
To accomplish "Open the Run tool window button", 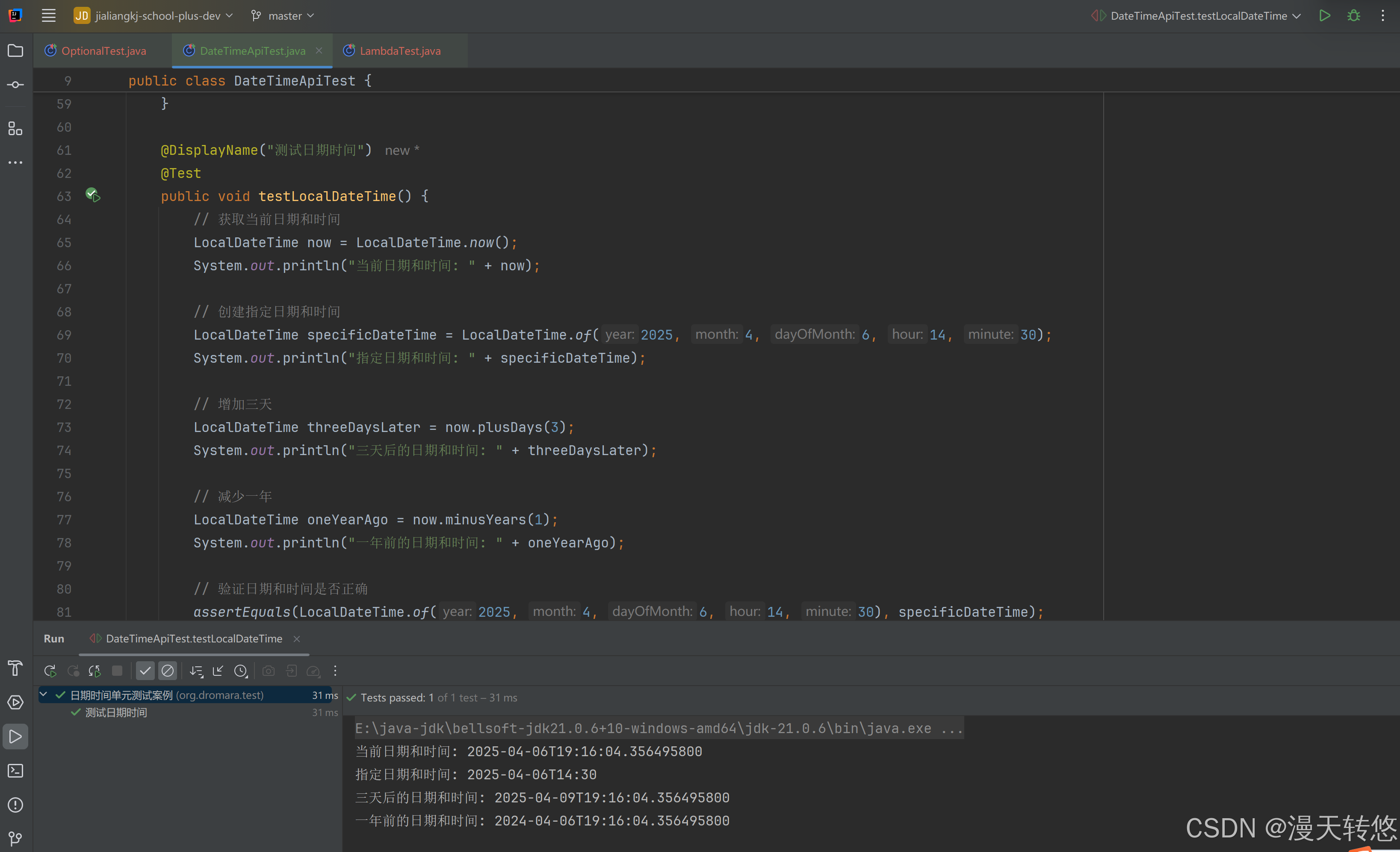I will click(15, 737).
